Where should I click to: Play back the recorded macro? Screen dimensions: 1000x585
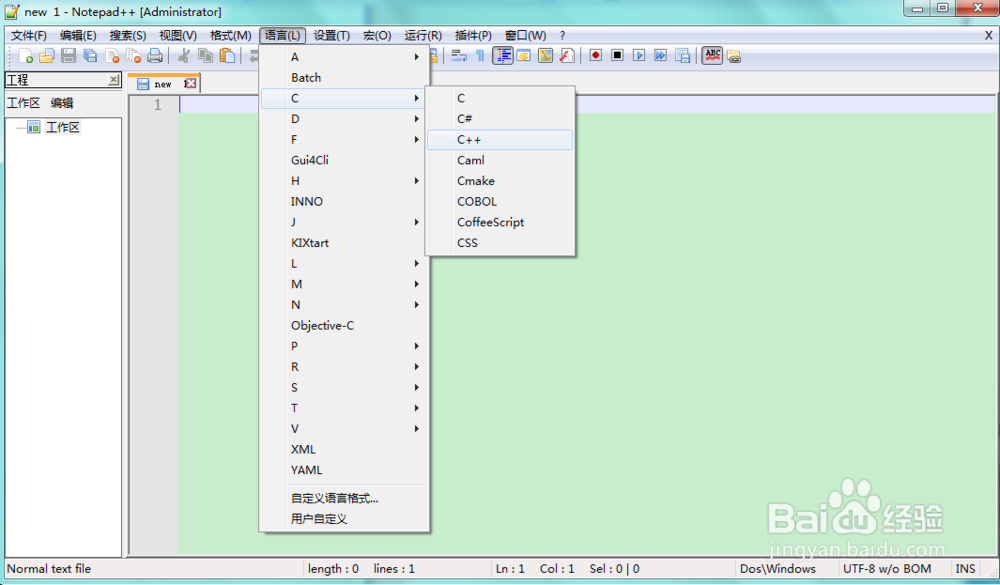638,56
